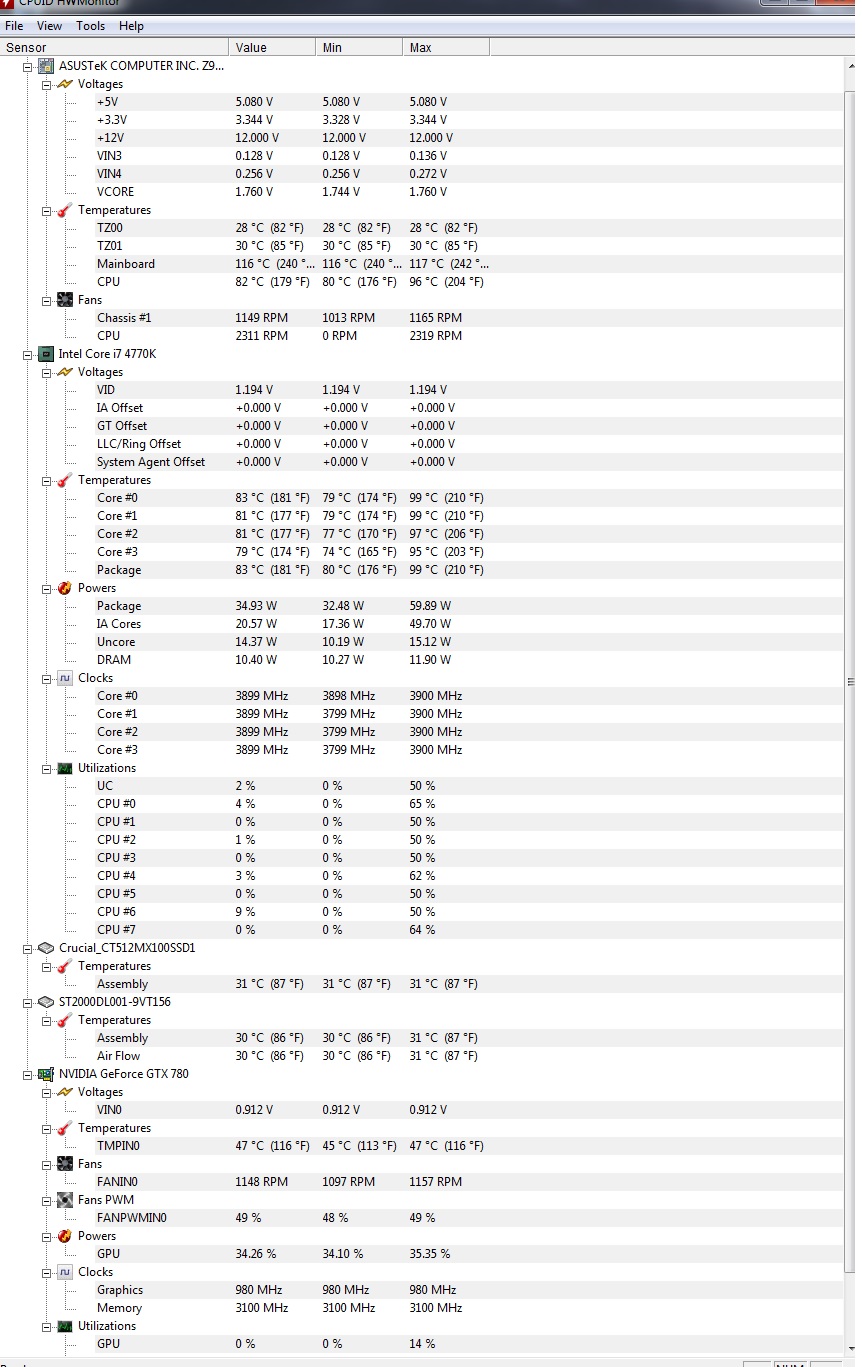Click the Clocks icon under GeForce GTX 780
The width and height of the screenshot is (862, 1367).
tap(65, 1272)
